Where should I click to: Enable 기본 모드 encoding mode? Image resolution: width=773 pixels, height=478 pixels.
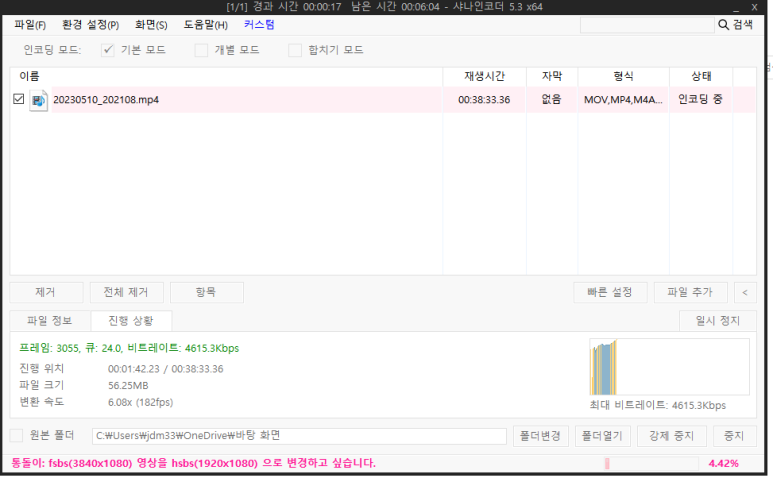[107, 50]
